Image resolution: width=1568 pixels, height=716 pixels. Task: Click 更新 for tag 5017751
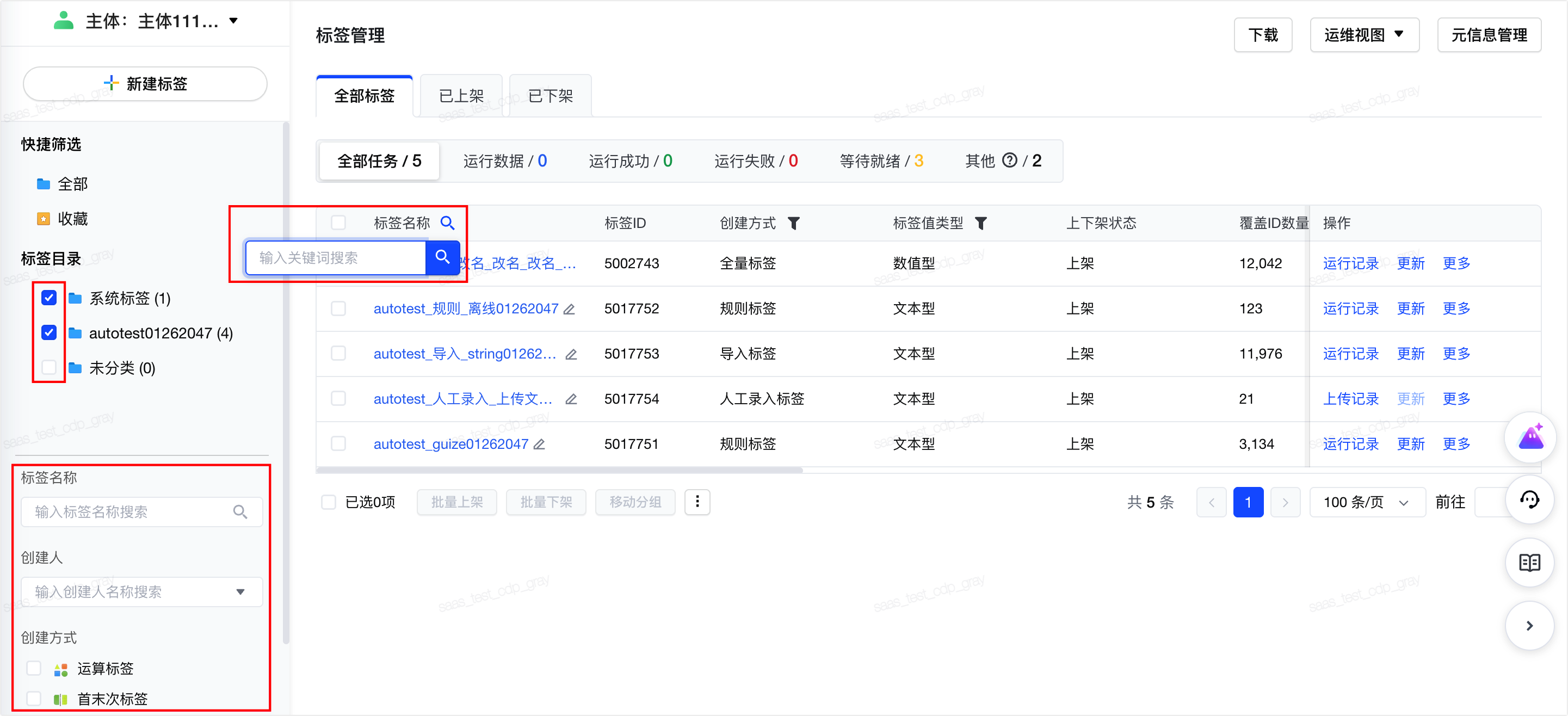click(x=1410, y=444)
